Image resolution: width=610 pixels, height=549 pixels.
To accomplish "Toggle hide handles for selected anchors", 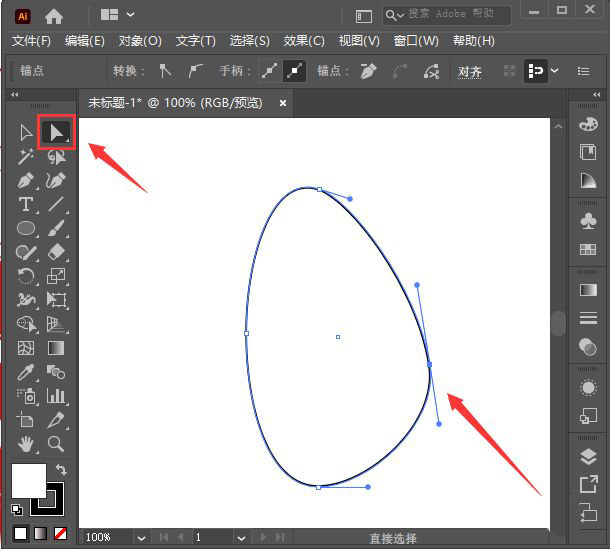I will coord(294,71).
